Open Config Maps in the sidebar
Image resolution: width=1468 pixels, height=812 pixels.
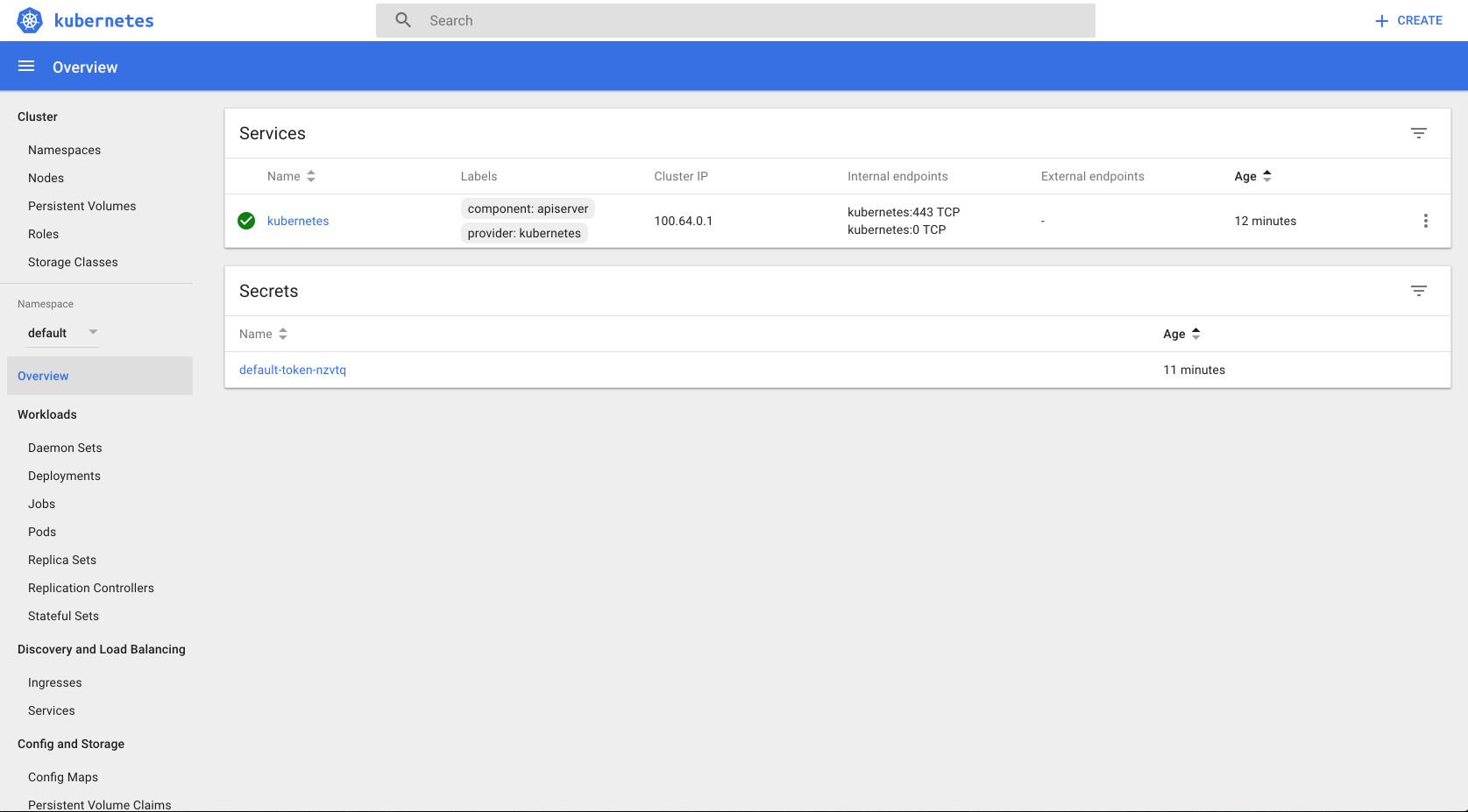(x=63, y=777)
